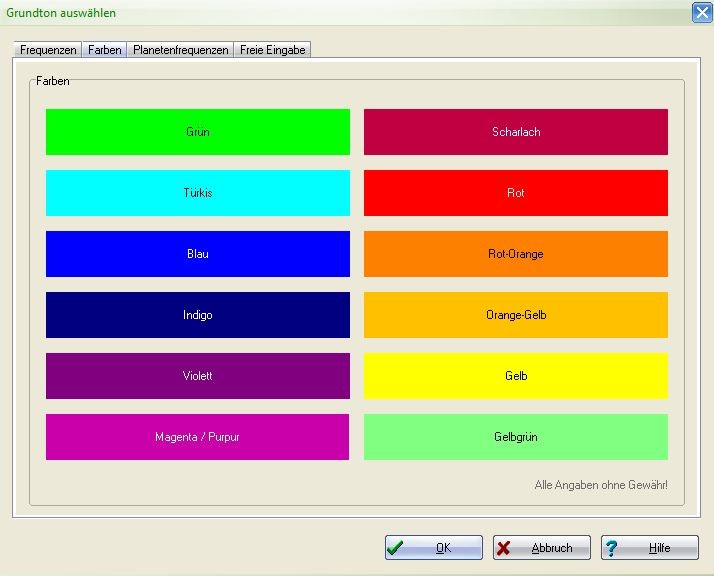Switch to the Frequenzen tab

pos(48,50)
